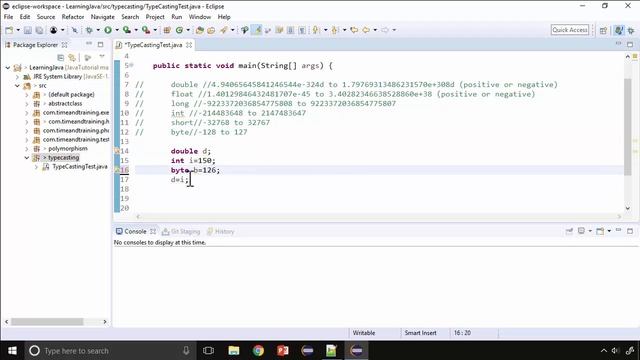
Task: Open the Window menu
Action: tap(200, 17)
